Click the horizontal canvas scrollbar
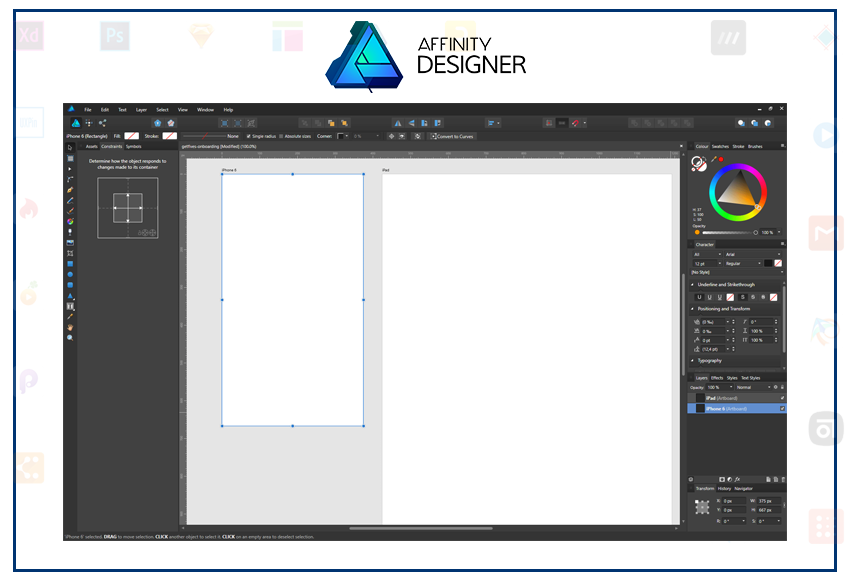The width and height of the screenshot is (850, 580). 421,528
